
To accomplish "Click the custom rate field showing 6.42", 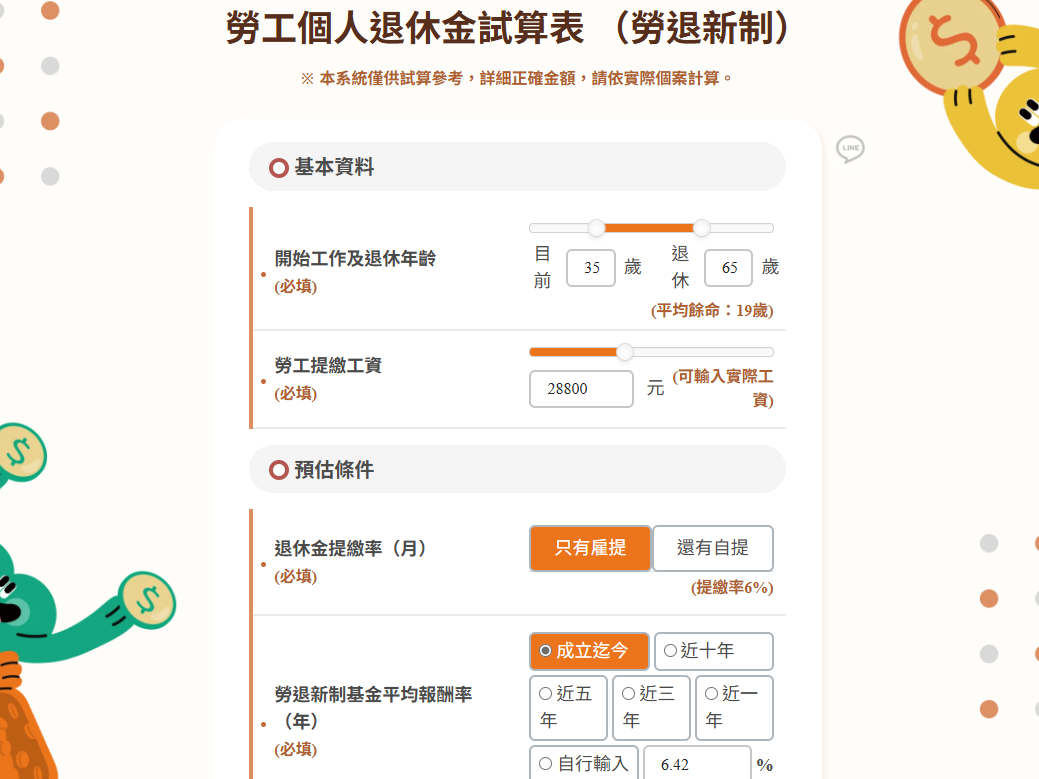I will 697,765.
